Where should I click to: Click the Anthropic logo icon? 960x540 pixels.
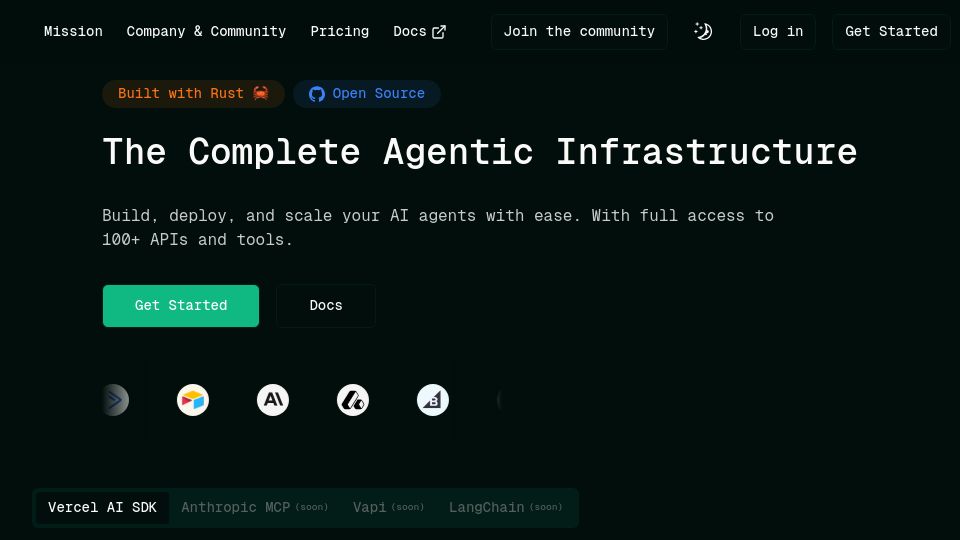[x=273, y=400]
